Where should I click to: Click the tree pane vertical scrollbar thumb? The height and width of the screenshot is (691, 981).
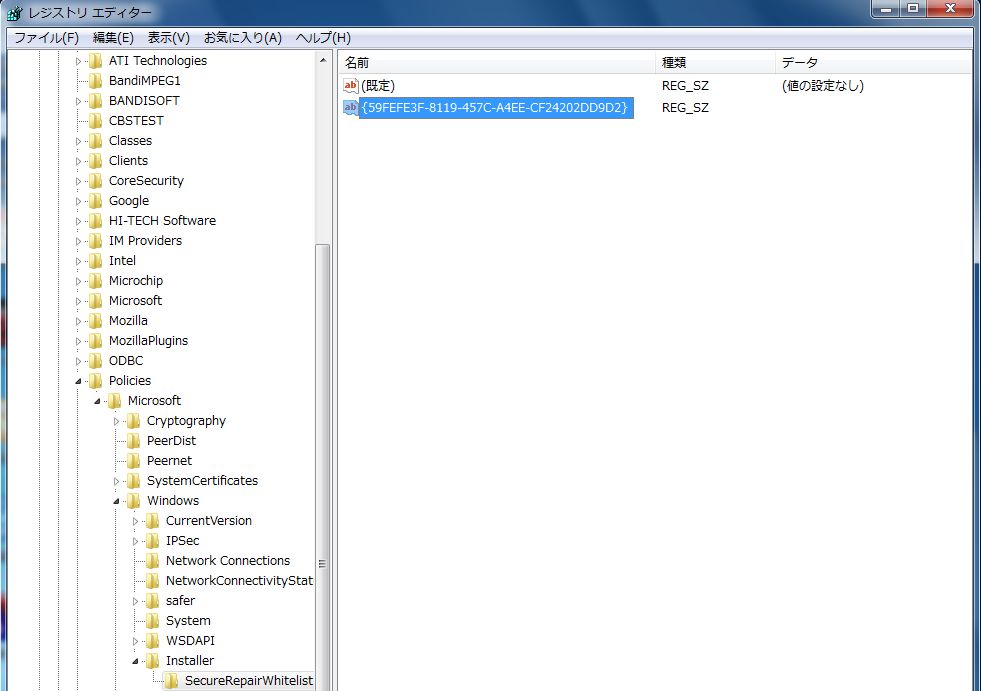click(x=323, y=467)
